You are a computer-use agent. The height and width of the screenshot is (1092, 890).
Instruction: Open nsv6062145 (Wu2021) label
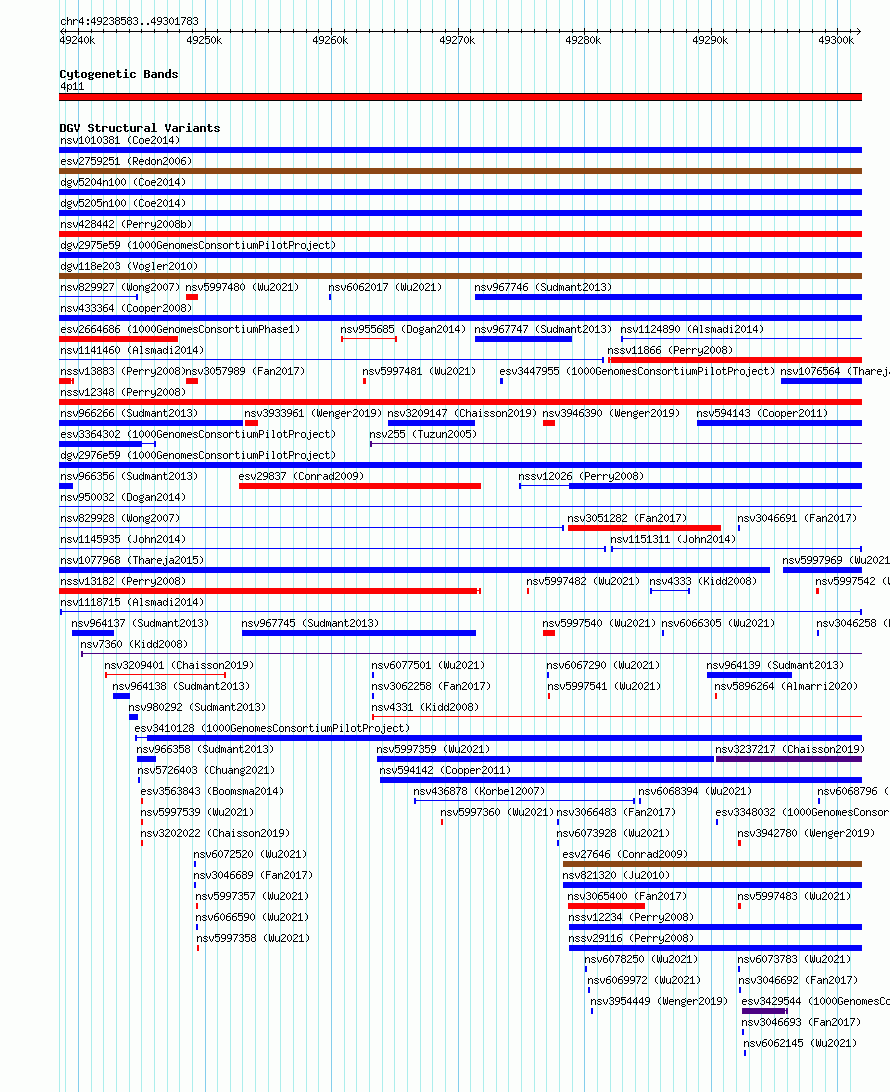click(x=800, y=1043)
